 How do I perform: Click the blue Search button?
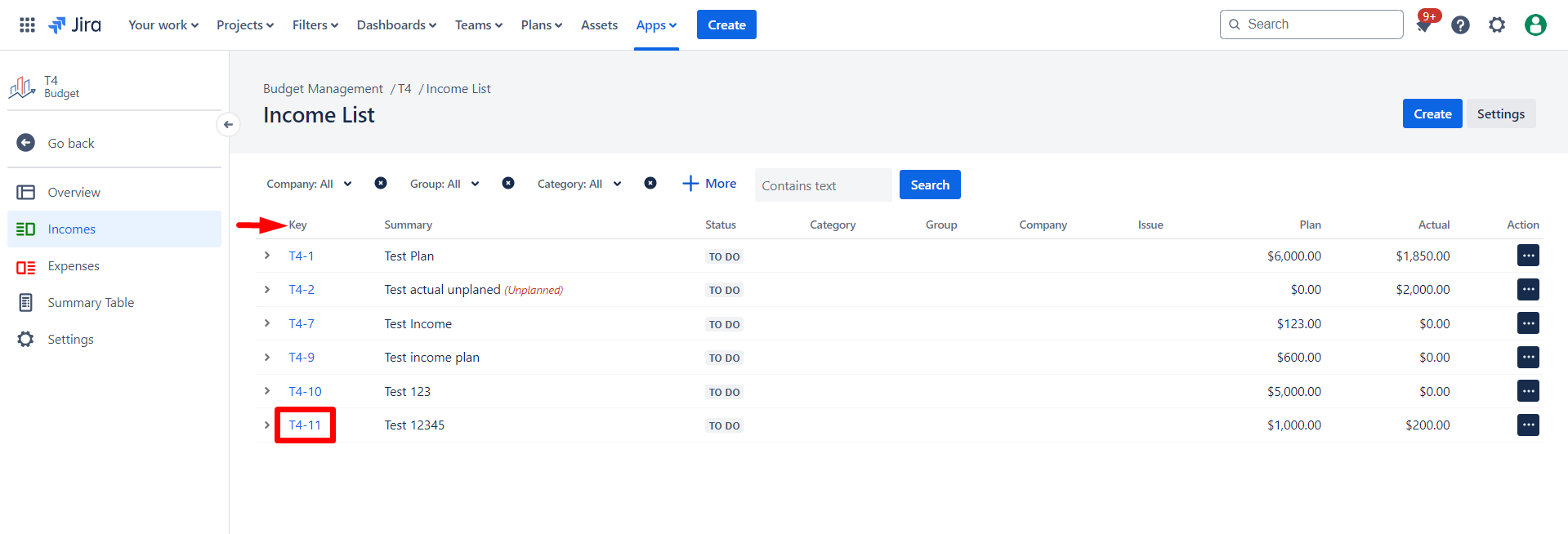[x=930, y=185]
